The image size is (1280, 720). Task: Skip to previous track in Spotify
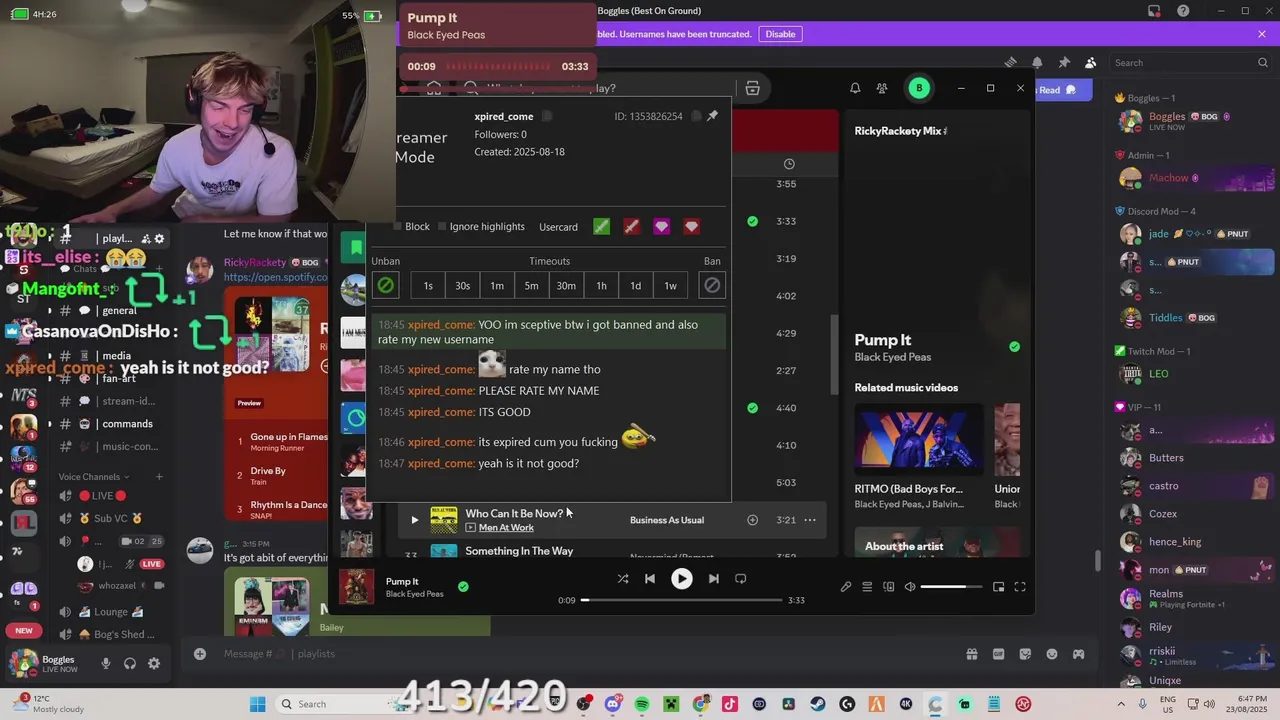tap(650, 578)
